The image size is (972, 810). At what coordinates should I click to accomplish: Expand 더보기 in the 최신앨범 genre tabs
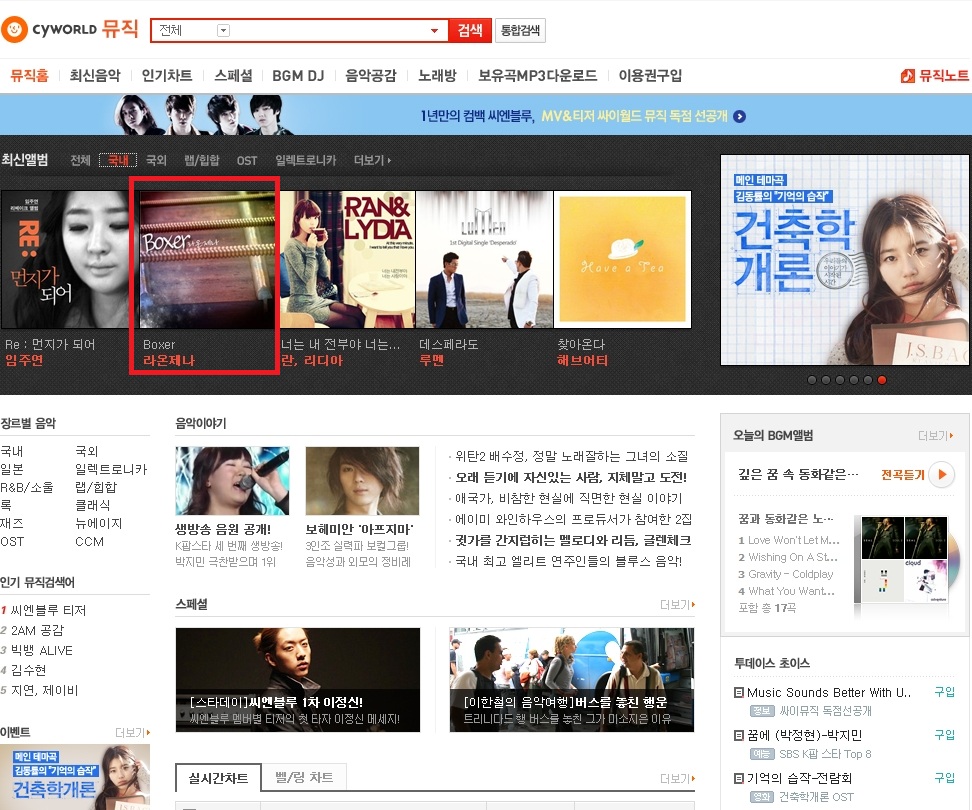[x=372, y=161]
